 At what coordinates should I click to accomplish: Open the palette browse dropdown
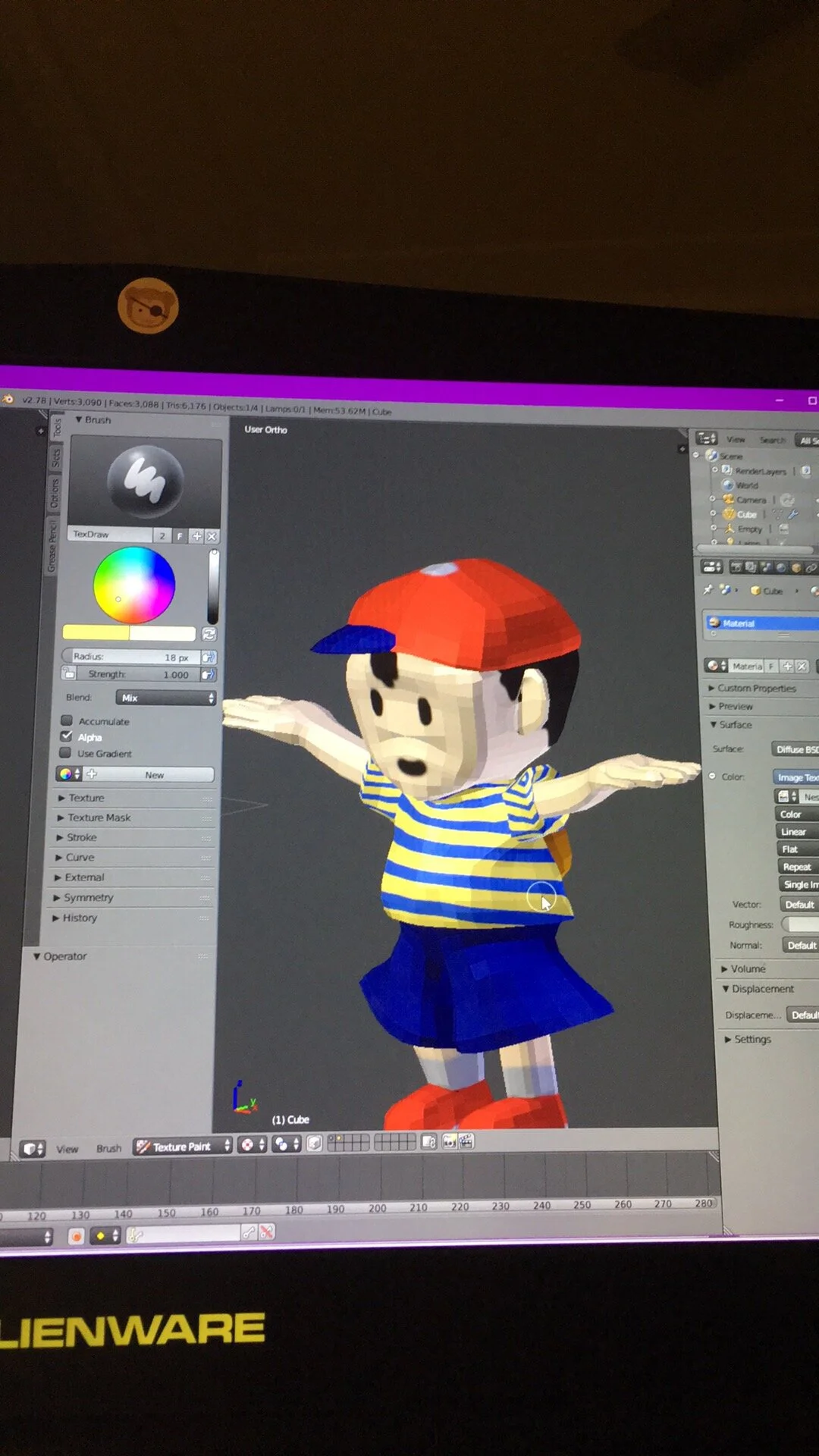coord(69,774)
